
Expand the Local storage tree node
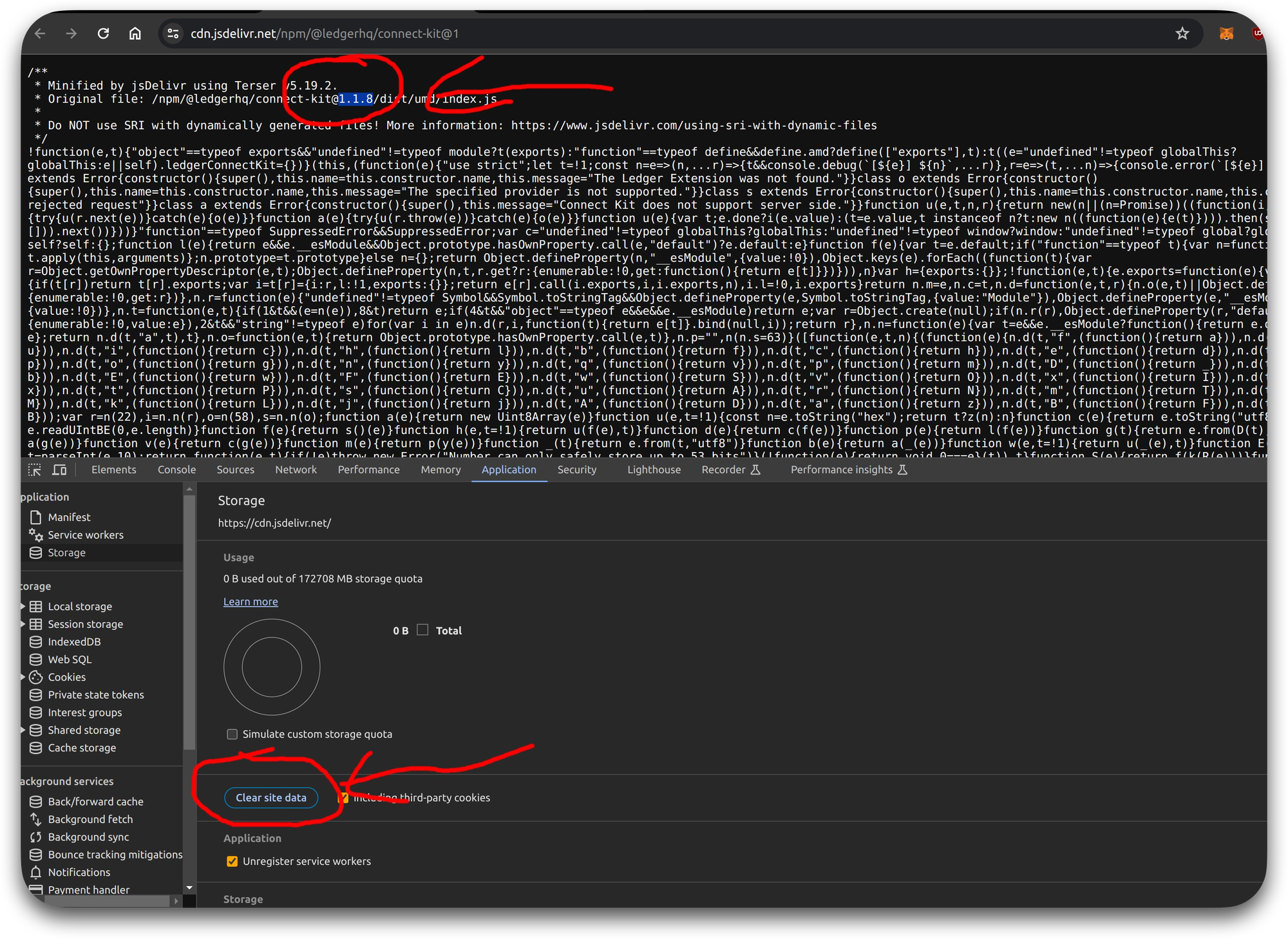23,607
